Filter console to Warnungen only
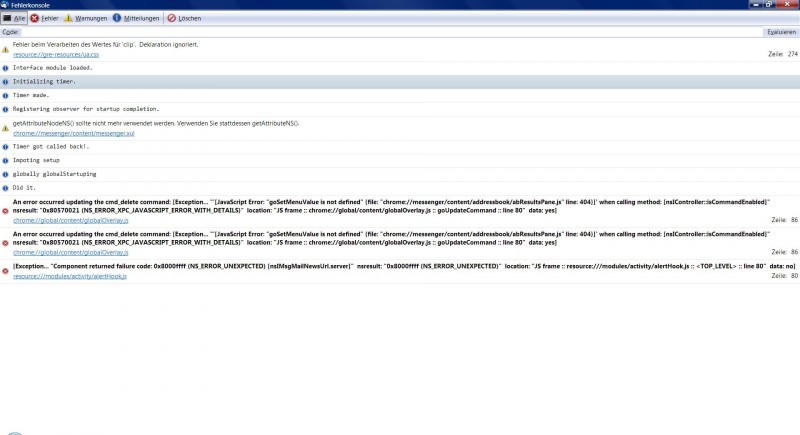This screenshot has height=435, width=800. tap(83, 18)
